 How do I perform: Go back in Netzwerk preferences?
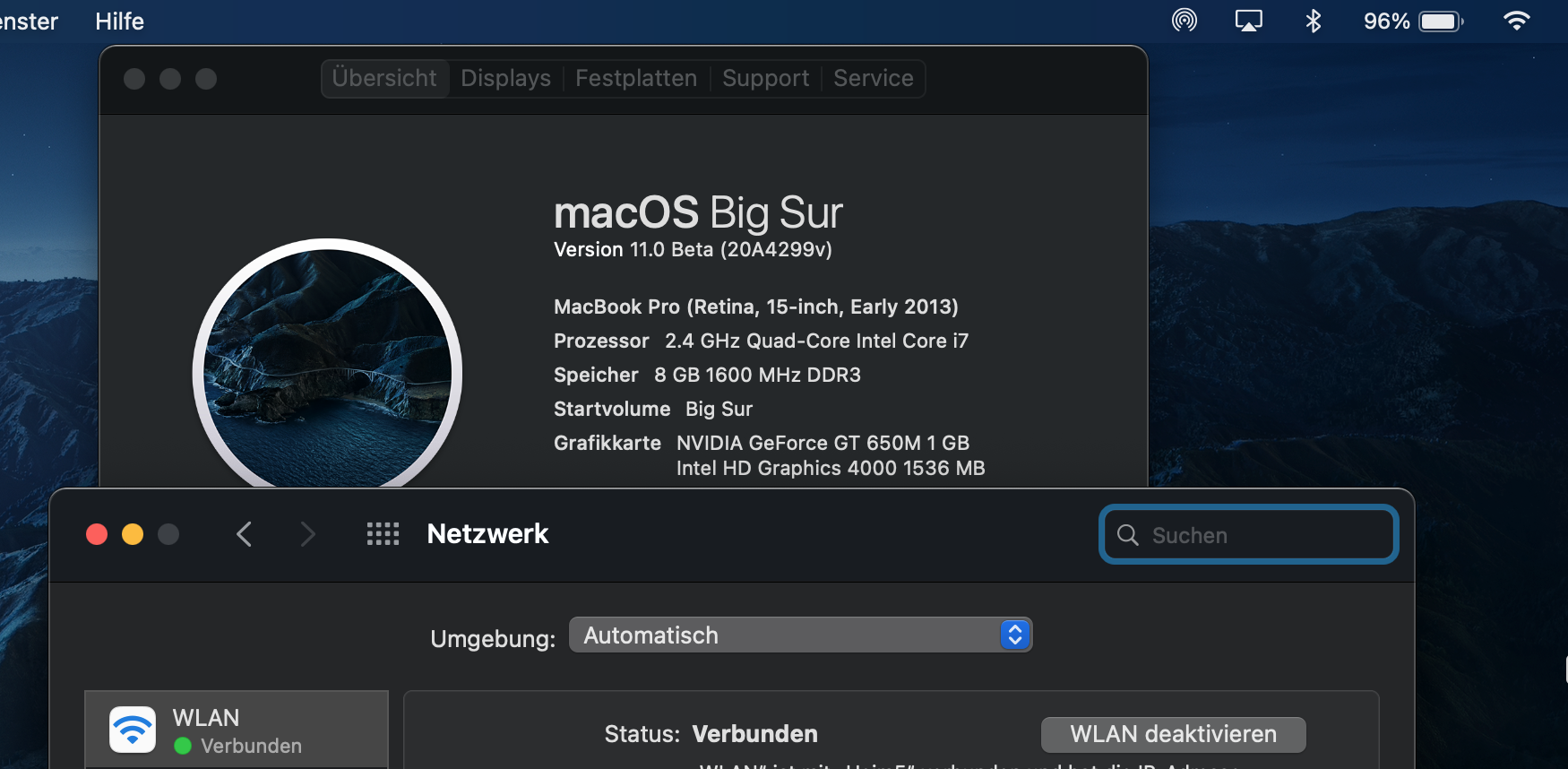pos(244,534)
